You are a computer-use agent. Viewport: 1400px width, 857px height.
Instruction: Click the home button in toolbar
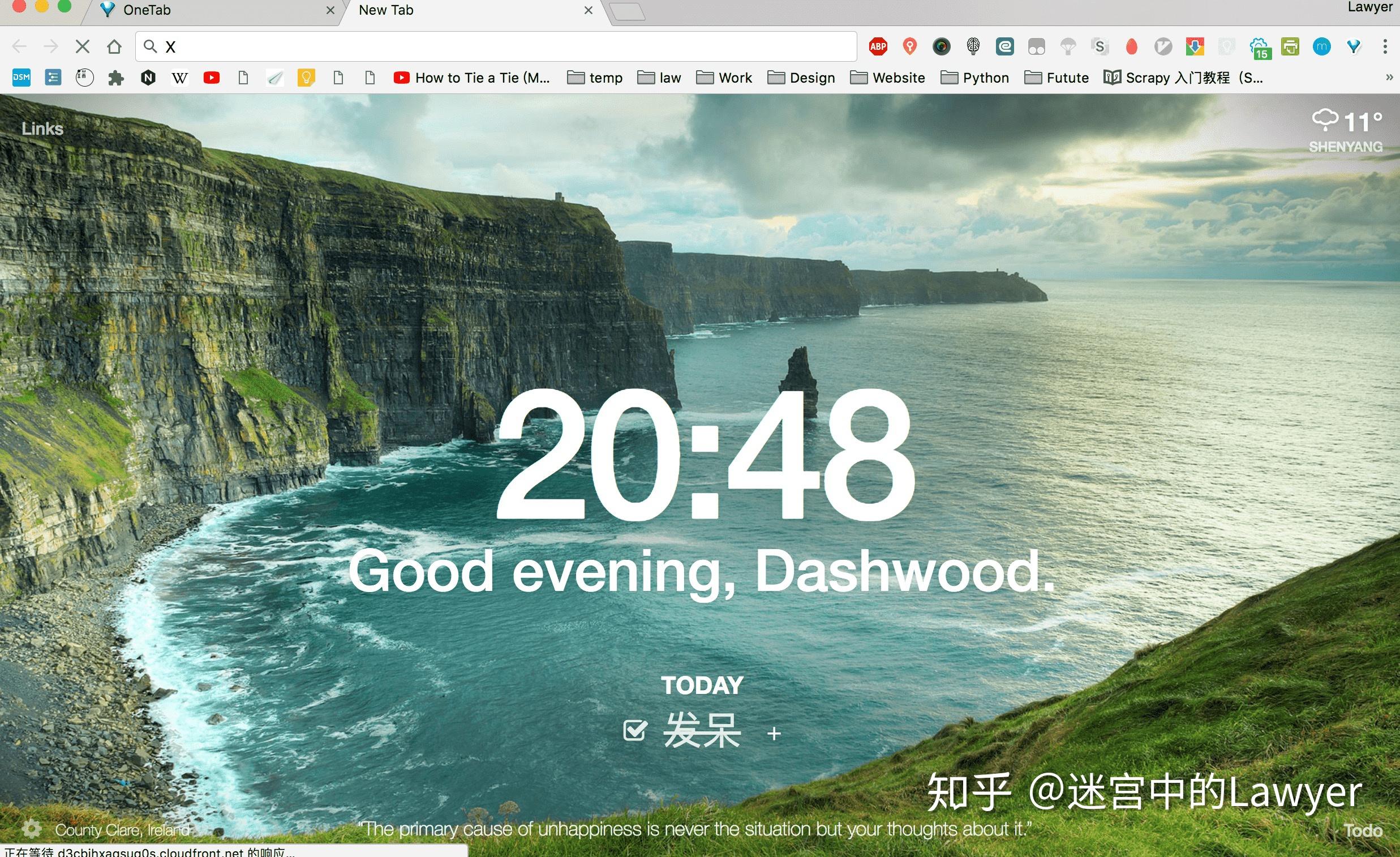click(x=114, y=46)
